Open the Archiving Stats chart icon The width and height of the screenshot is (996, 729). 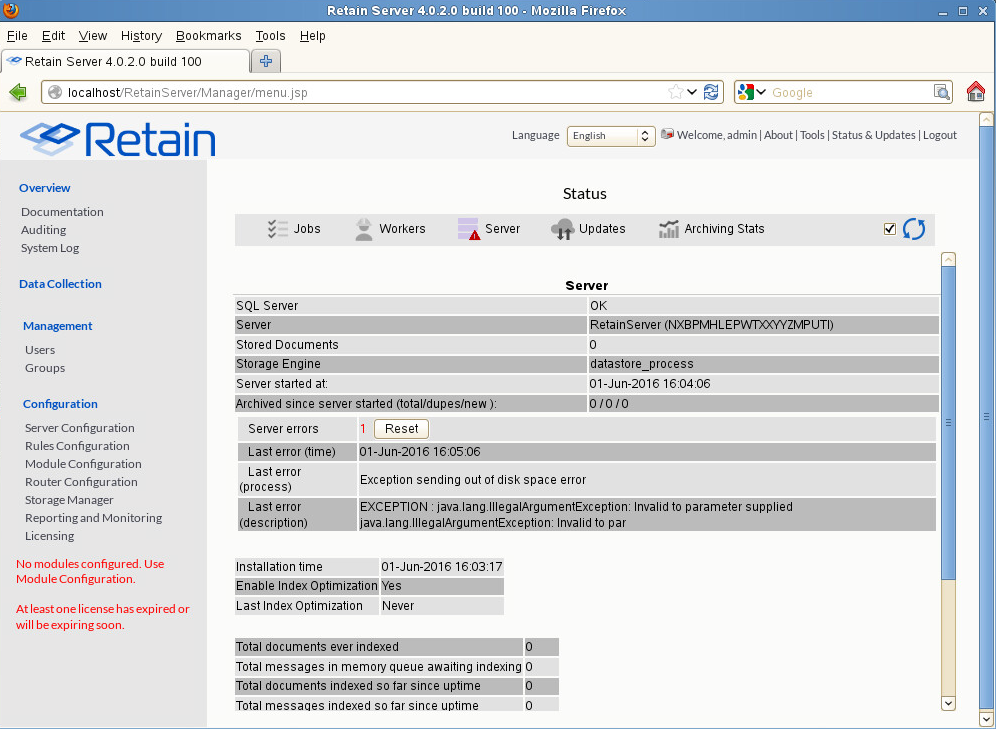pyautogui.click(x=668, y=229)
